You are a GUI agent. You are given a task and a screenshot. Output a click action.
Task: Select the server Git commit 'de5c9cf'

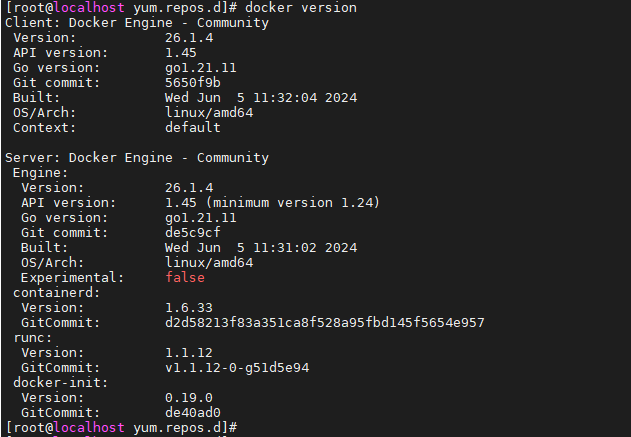click(x=193, y=233)
